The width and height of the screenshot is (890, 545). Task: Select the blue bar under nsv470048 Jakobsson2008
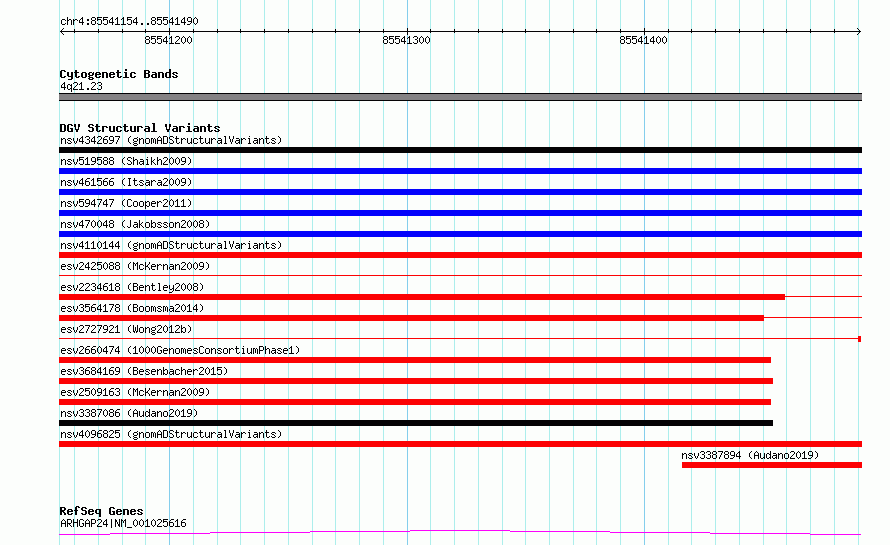460,234
